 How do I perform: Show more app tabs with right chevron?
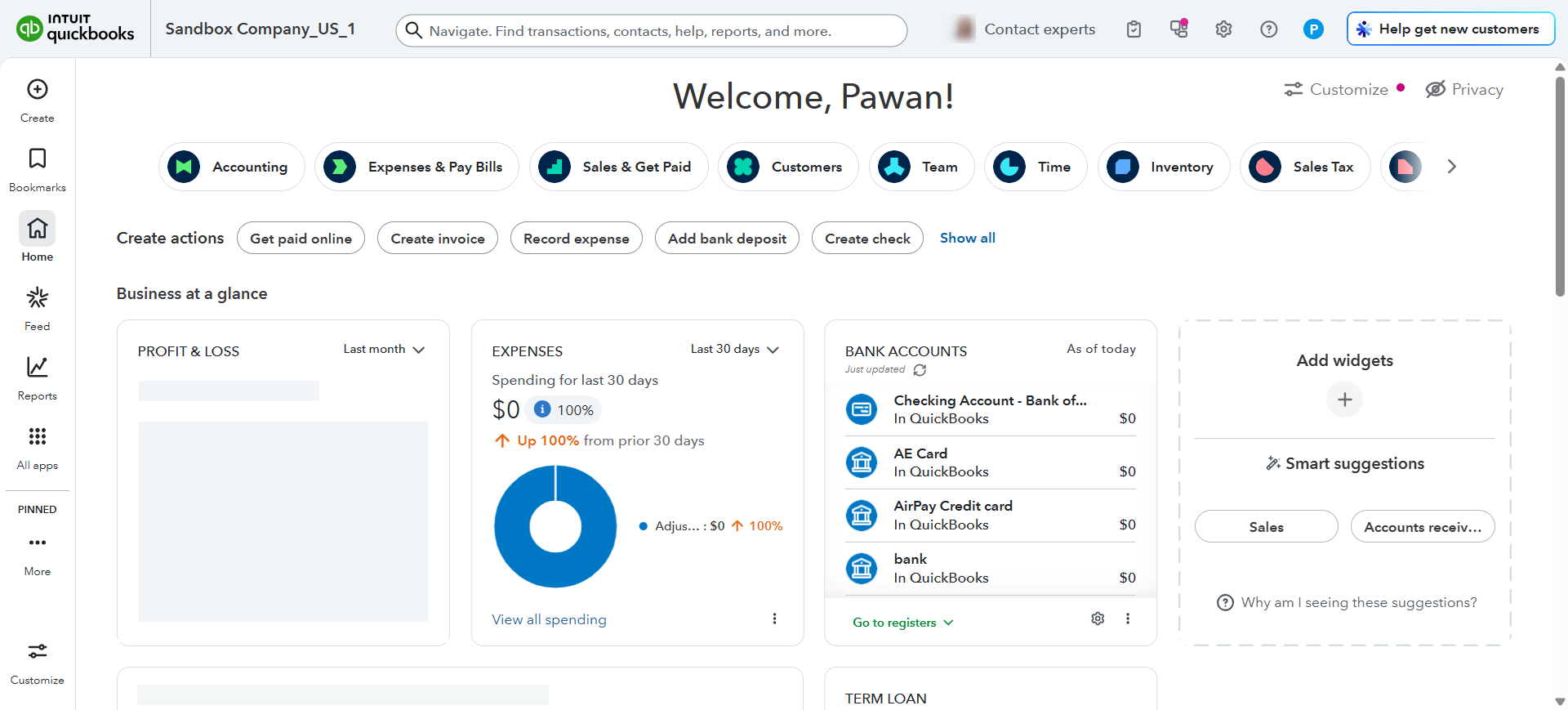coord(1451,167)
